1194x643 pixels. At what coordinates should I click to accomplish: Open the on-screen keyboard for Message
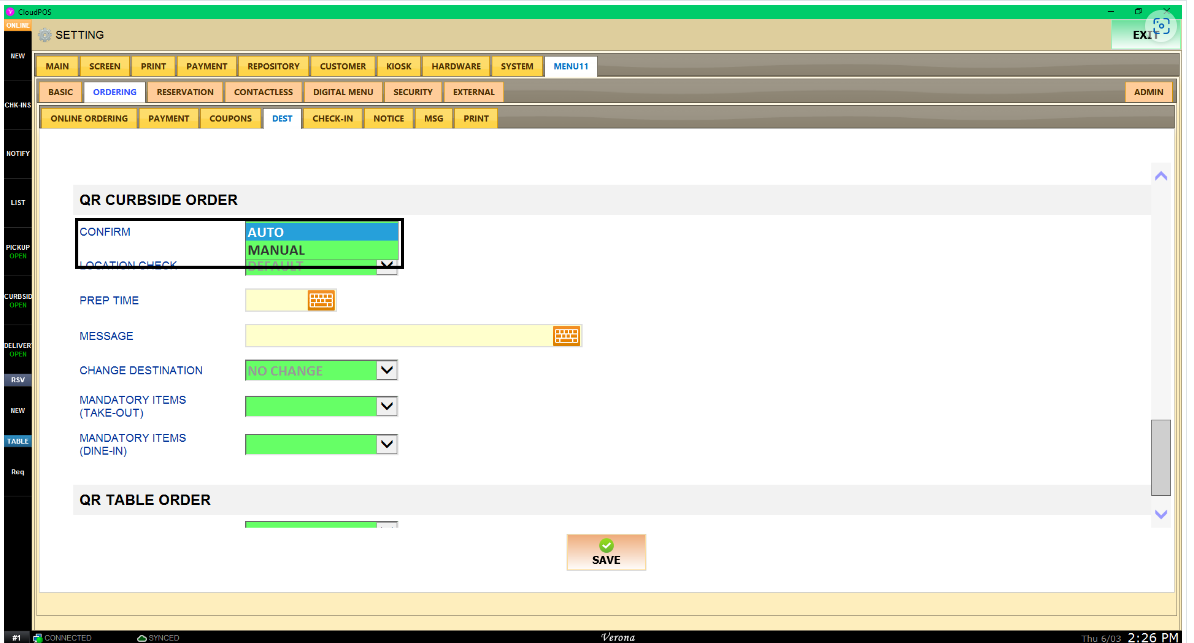click(566, 336)
